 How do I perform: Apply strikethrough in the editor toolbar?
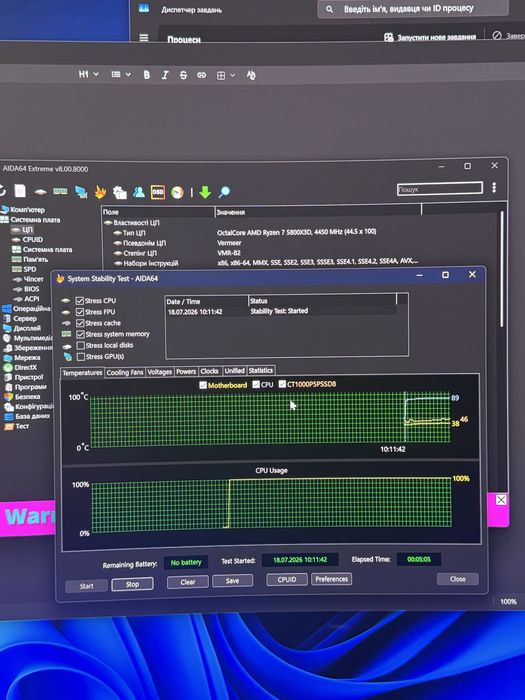point(183,75)
